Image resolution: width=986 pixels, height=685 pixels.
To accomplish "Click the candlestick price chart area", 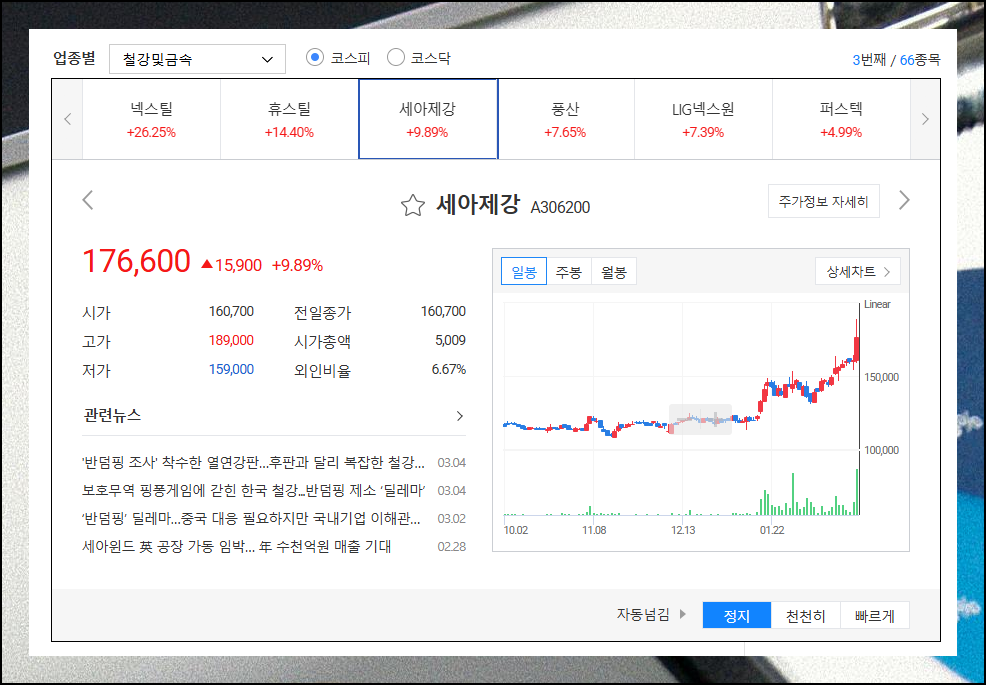I will 682,376.
